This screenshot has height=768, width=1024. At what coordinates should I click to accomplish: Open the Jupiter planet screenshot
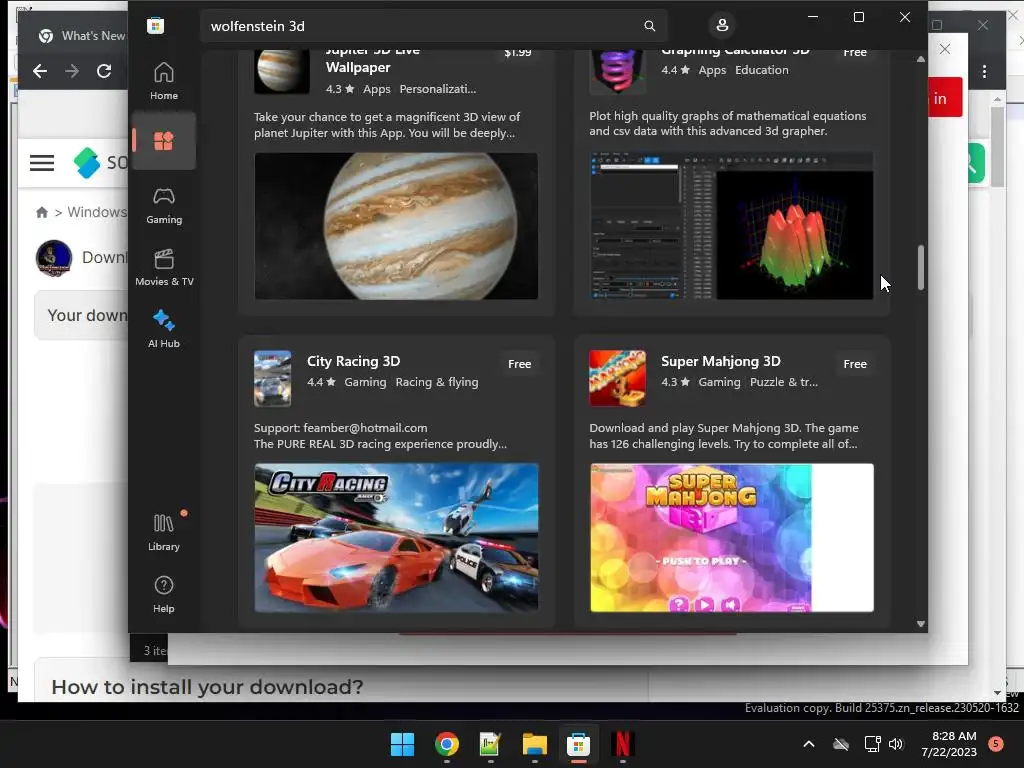396,226
